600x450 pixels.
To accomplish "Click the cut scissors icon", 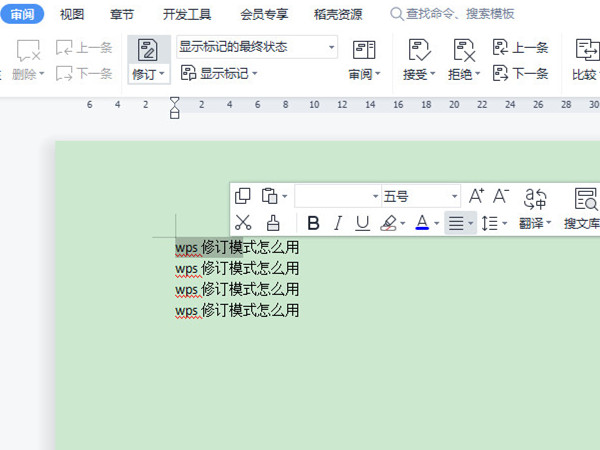I will 242,223.
